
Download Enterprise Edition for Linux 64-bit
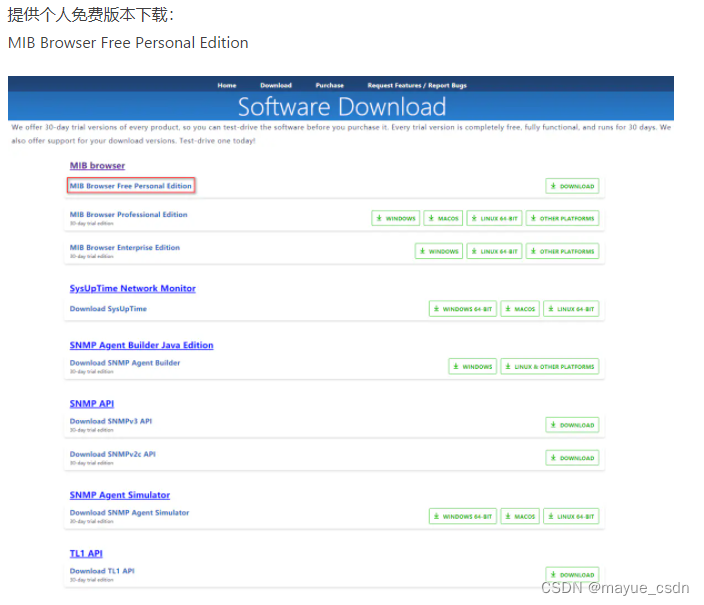pyautogui.click(x=494, y=251)
